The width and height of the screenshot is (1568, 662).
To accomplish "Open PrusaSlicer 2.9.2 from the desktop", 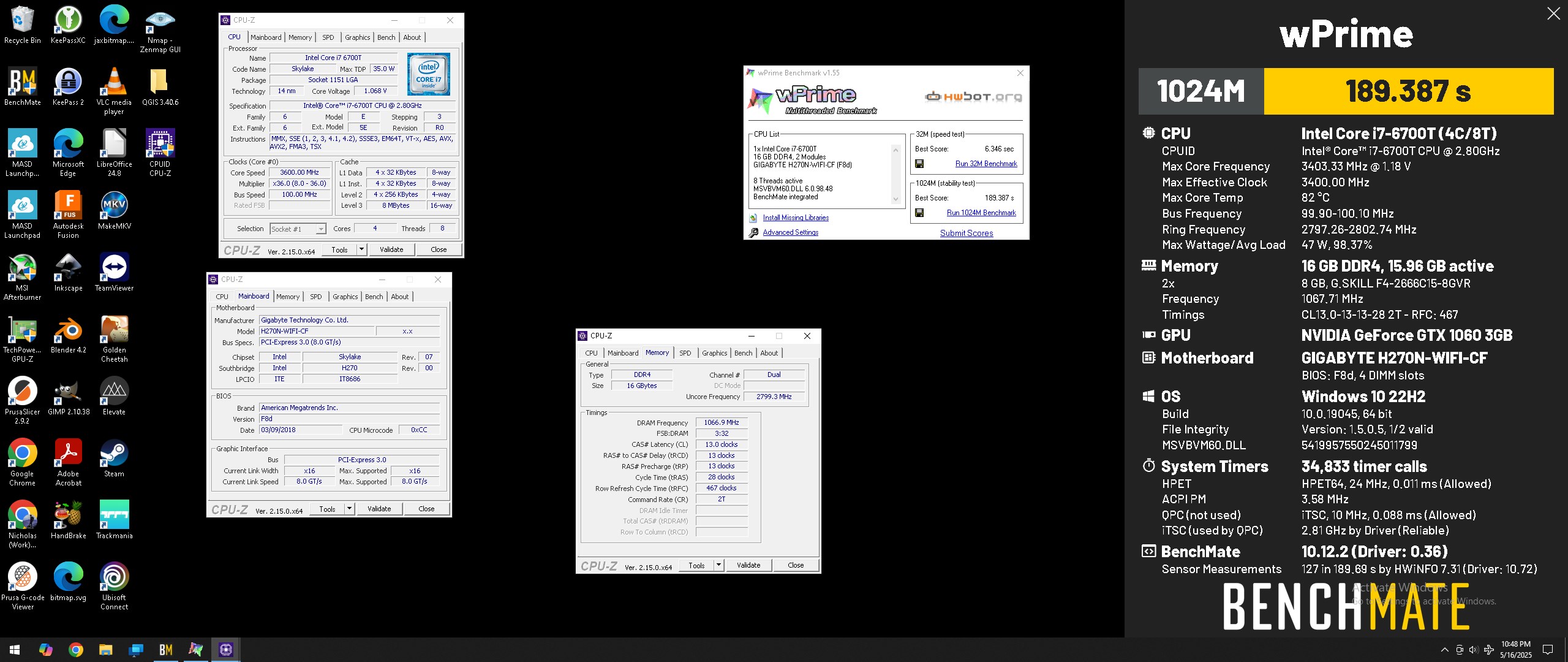I will pyautogui.click(x=22, y=400).
